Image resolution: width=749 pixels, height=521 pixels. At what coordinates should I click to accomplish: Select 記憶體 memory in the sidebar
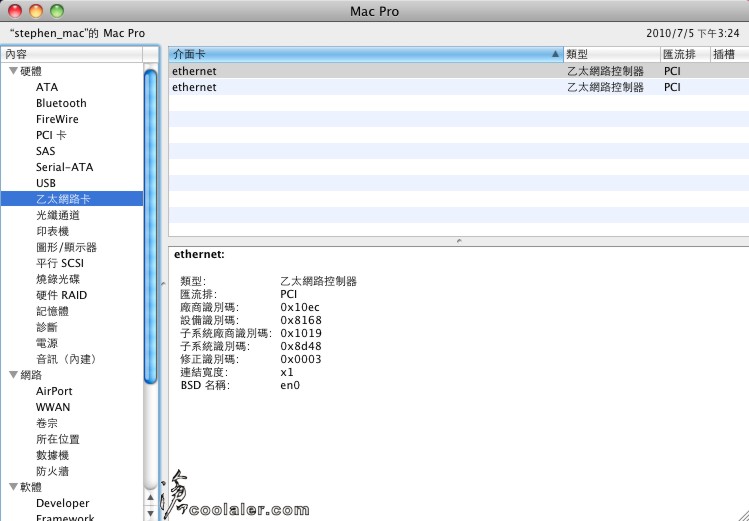click(53, 311)
